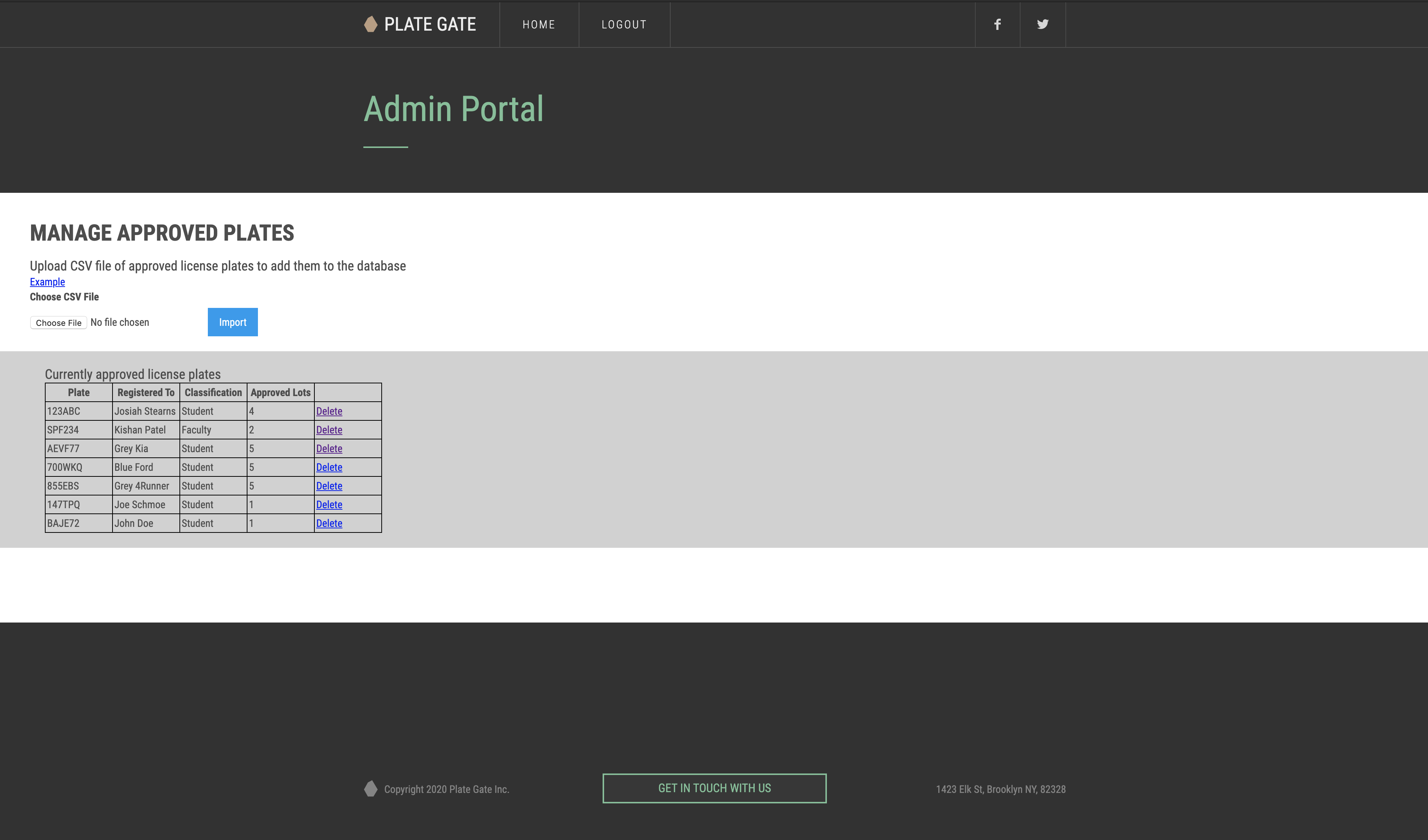The image size is (1428, 840).
Task: Delete the AEVF77 Grey Kia entry
Action: tap(329, 449)
